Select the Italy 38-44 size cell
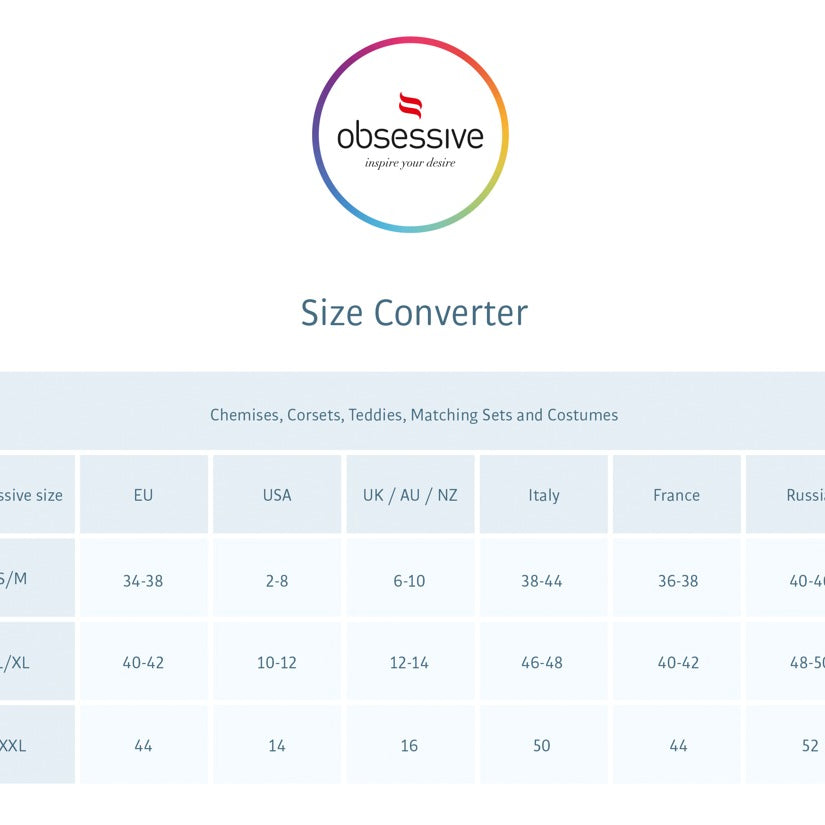Image resolution: width=825 pixels, height=825 pixels. point(542,580)
